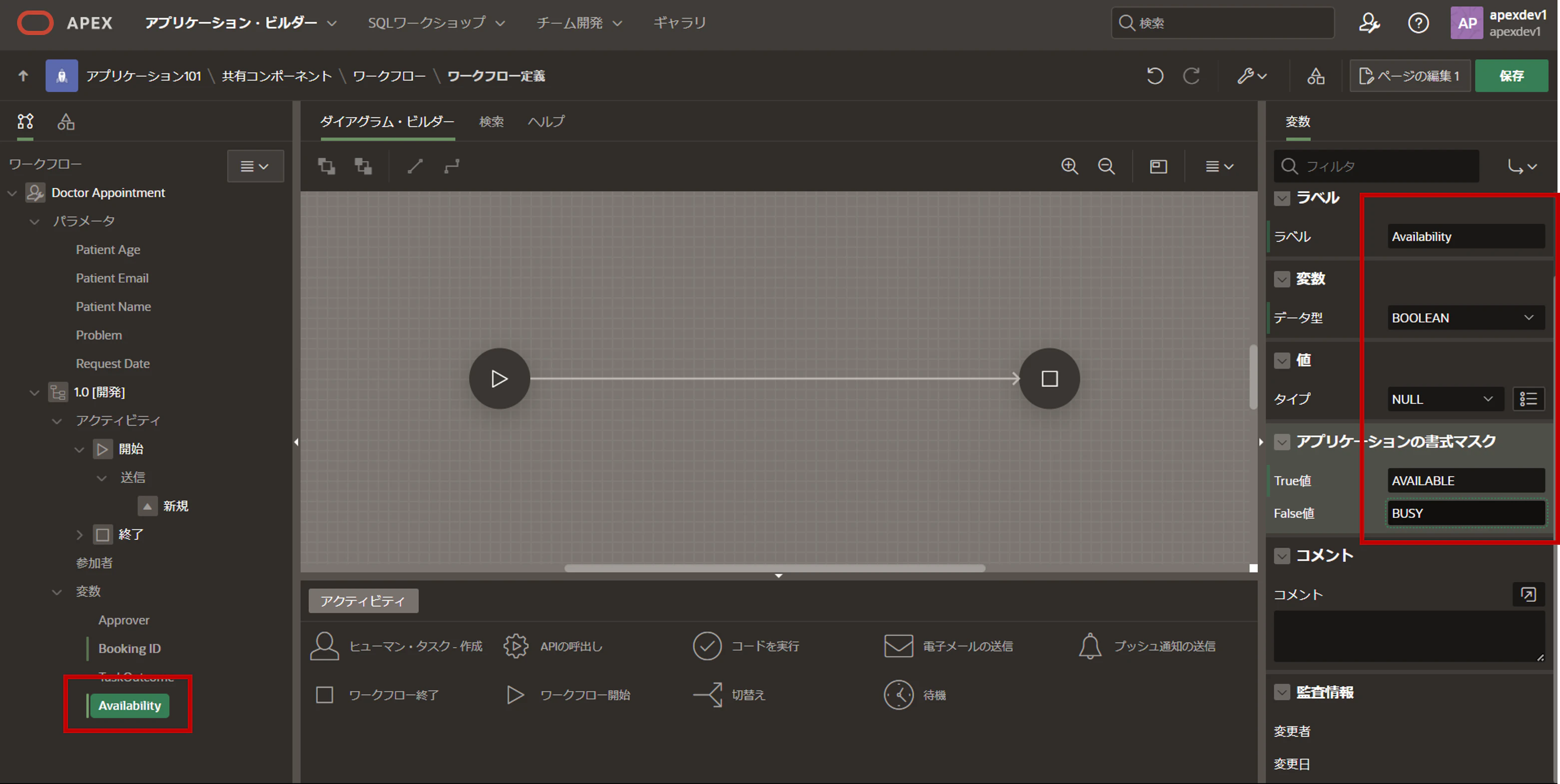The height and width of the screenshot is (784, 1560).
Task: Collapse the 監査情報 section toggle
Action: (x=1281, y=692)
